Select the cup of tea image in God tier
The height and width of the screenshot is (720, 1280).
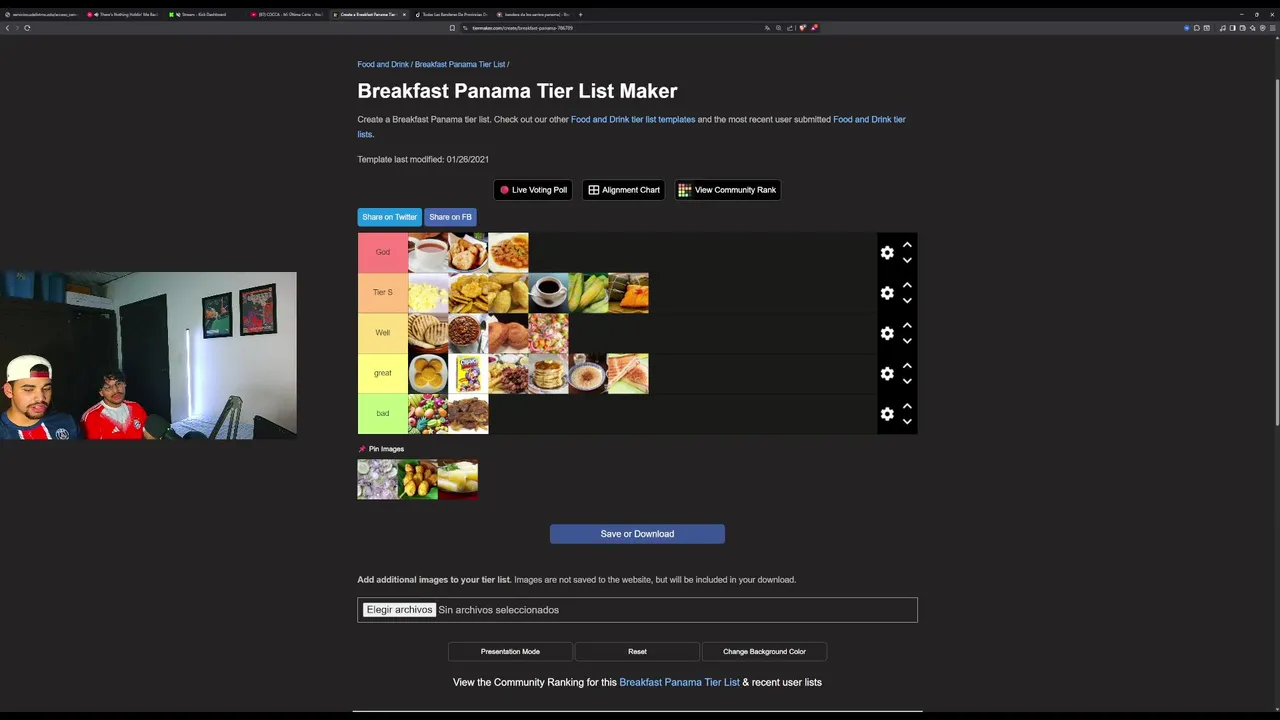coord(428,253)
